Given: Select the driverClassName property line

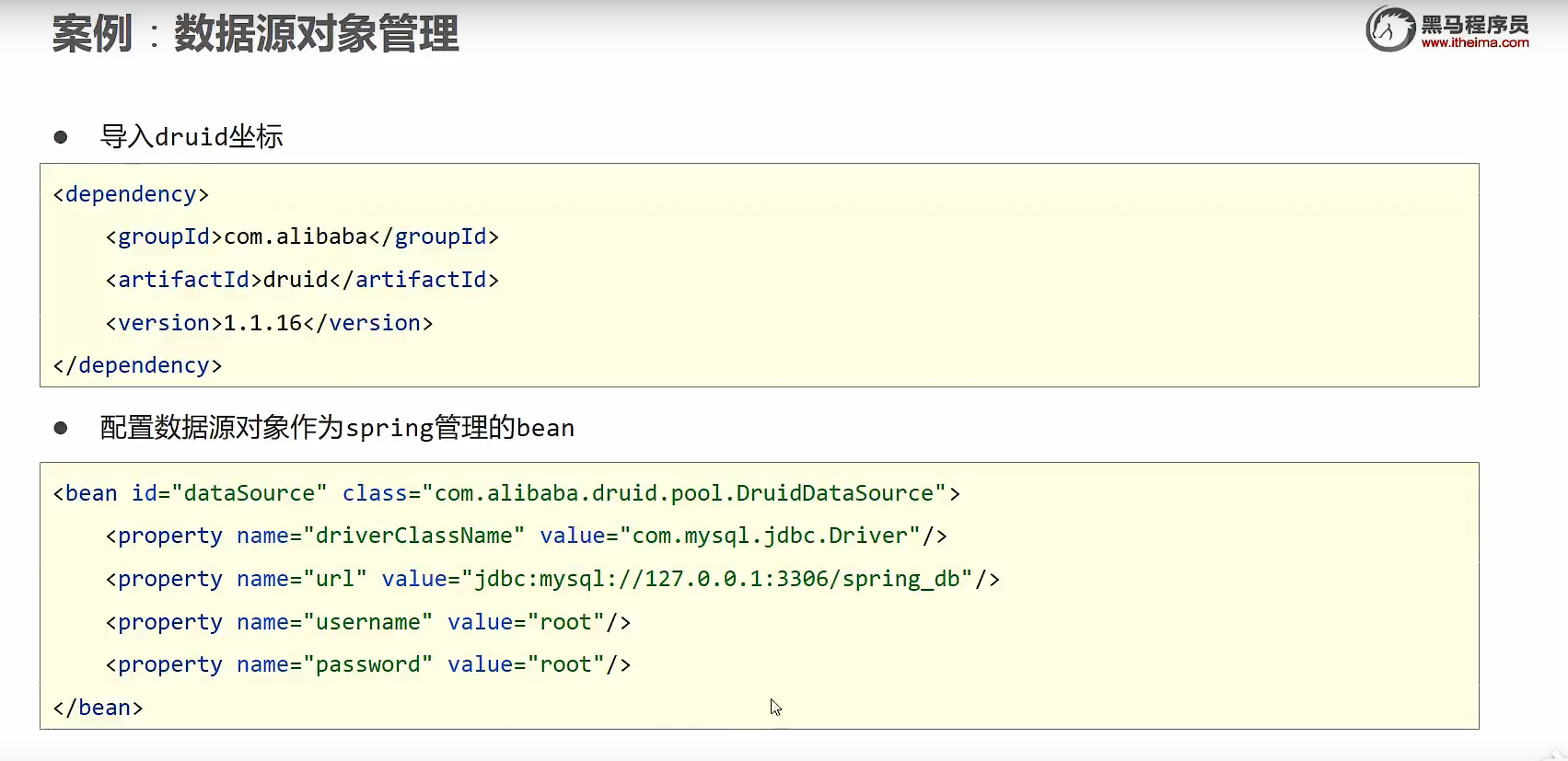Looking at the screenshot, I should 526,536.
